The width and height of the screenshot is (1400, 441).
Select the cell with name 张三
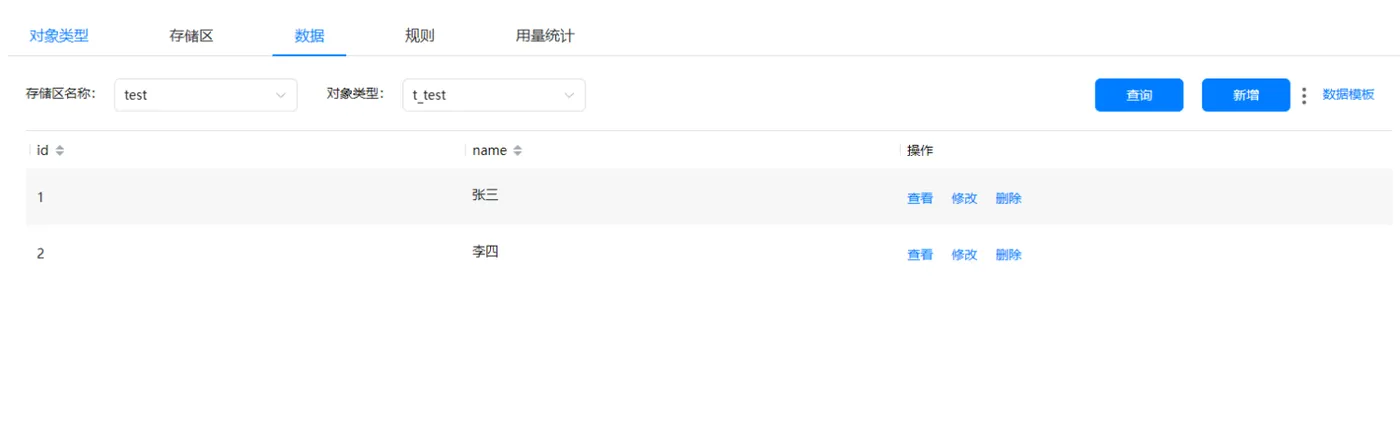point(485,196)
